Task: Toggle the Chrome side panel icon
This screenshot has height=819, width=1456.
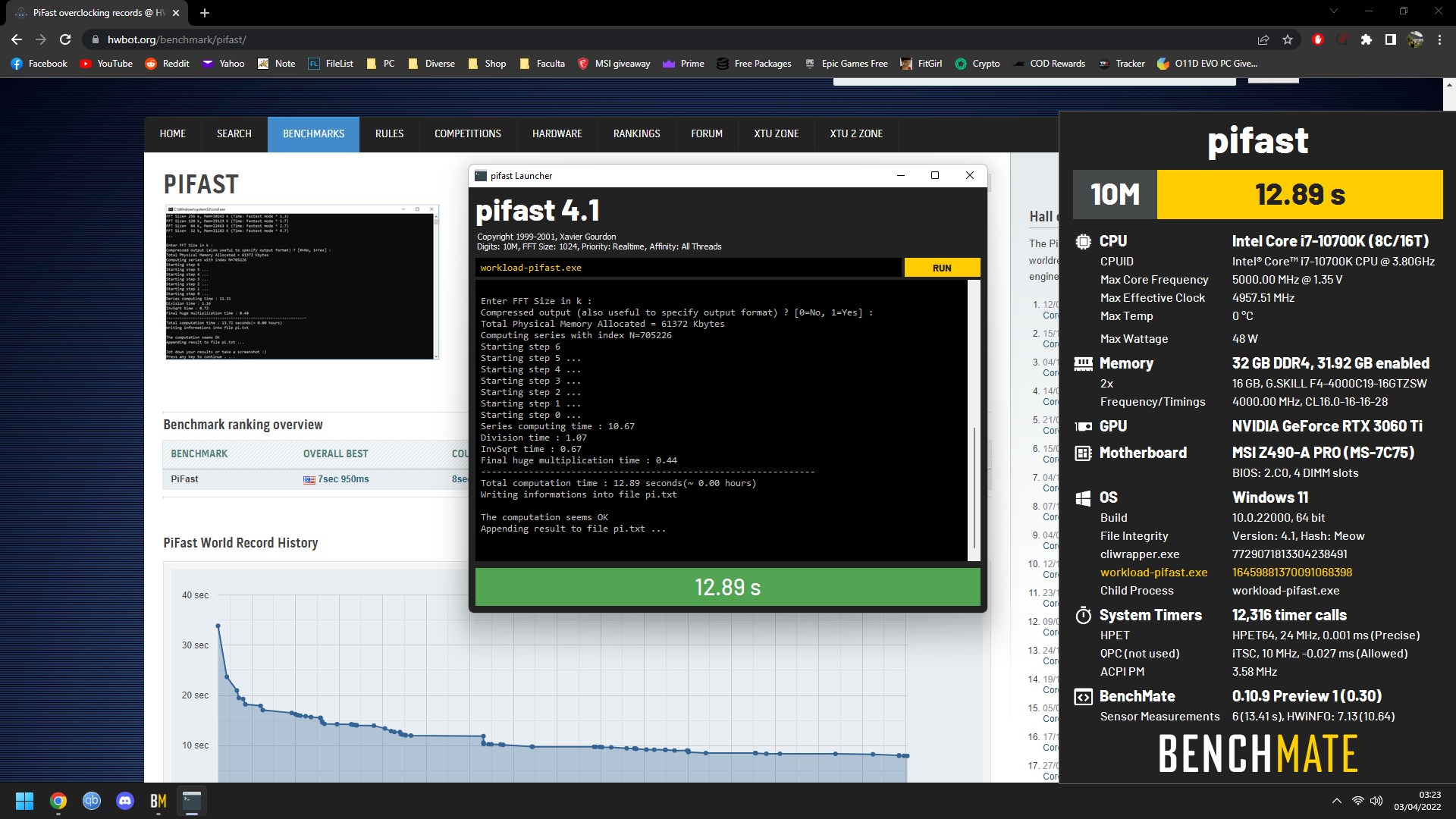Action: click(x=1391, y=39)
